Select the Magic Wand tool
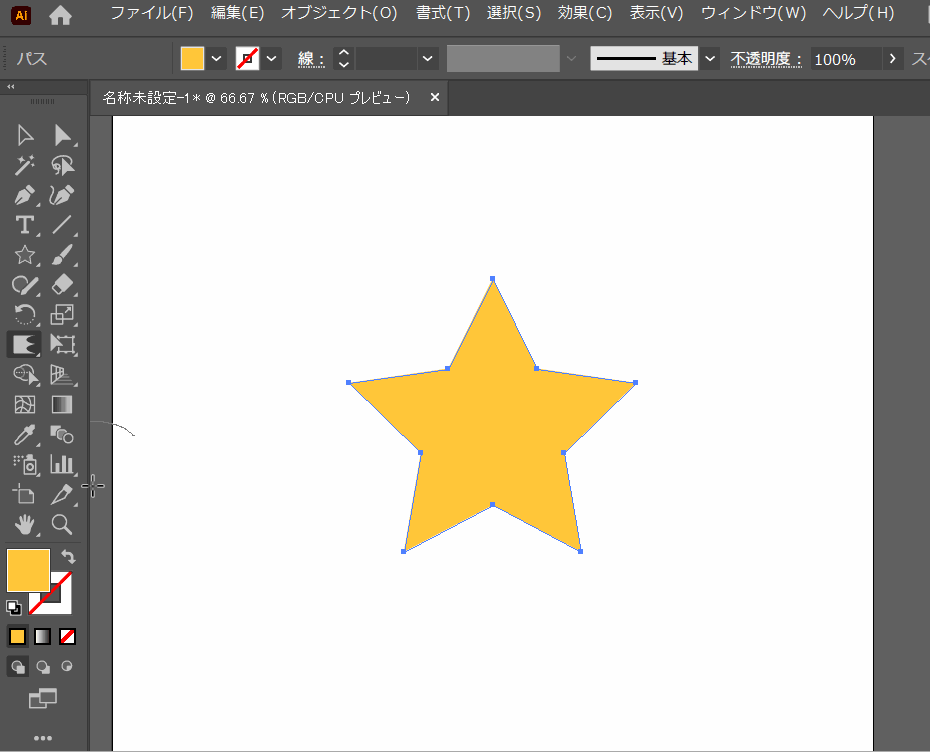 point(24,165)
